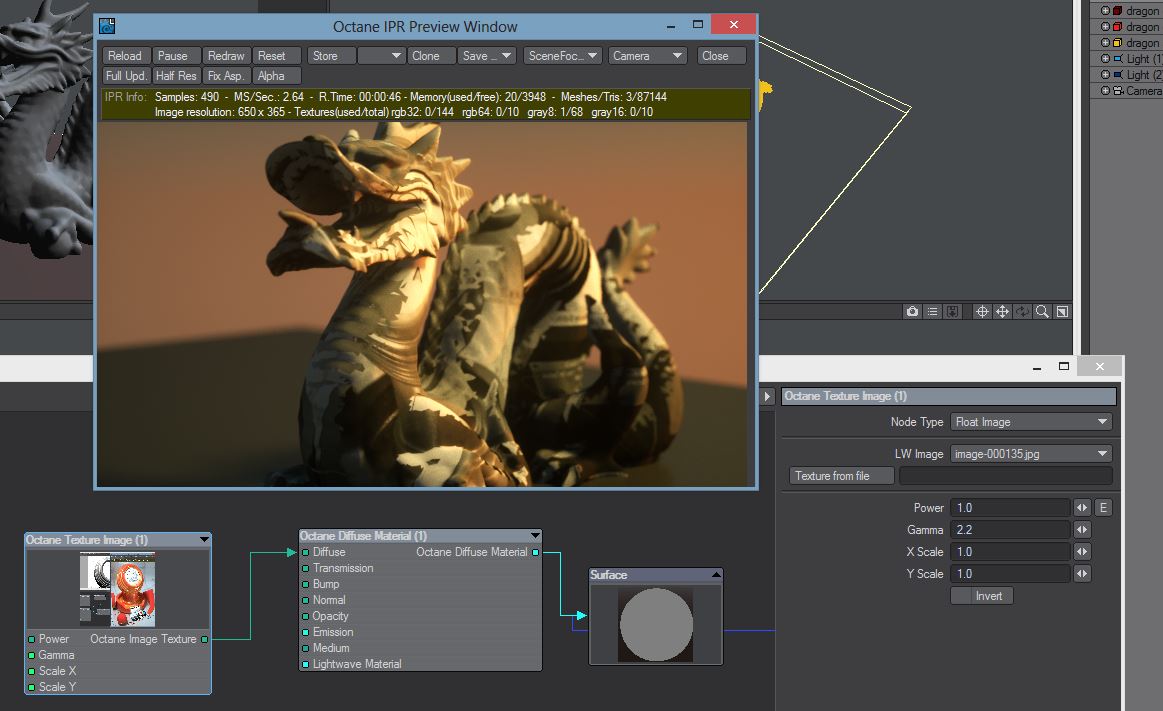Screen dimensions: 1163x711
Task: Click the Redraw button
Action: [x=225, y=56]
